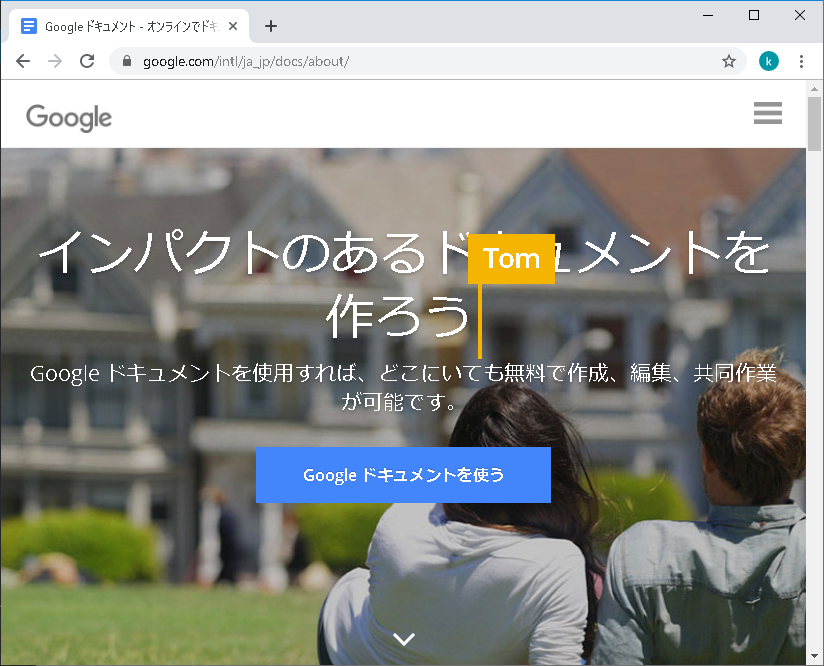Bookmark this page with the star icon
824x666 pixels.
[x=729, y=61]
